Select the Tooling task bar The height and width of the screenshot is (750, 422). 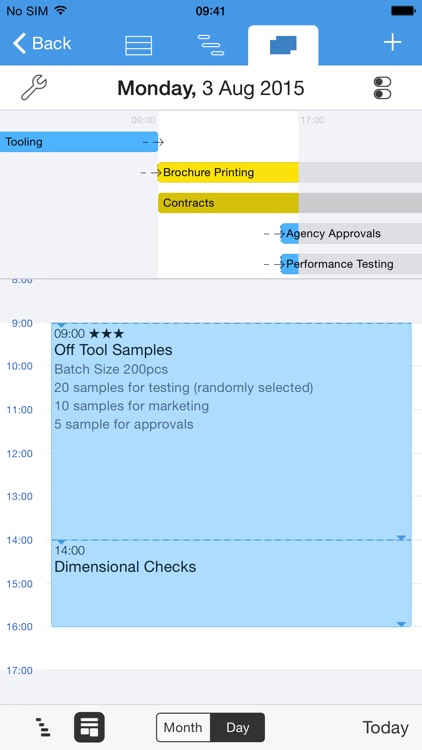79,142
